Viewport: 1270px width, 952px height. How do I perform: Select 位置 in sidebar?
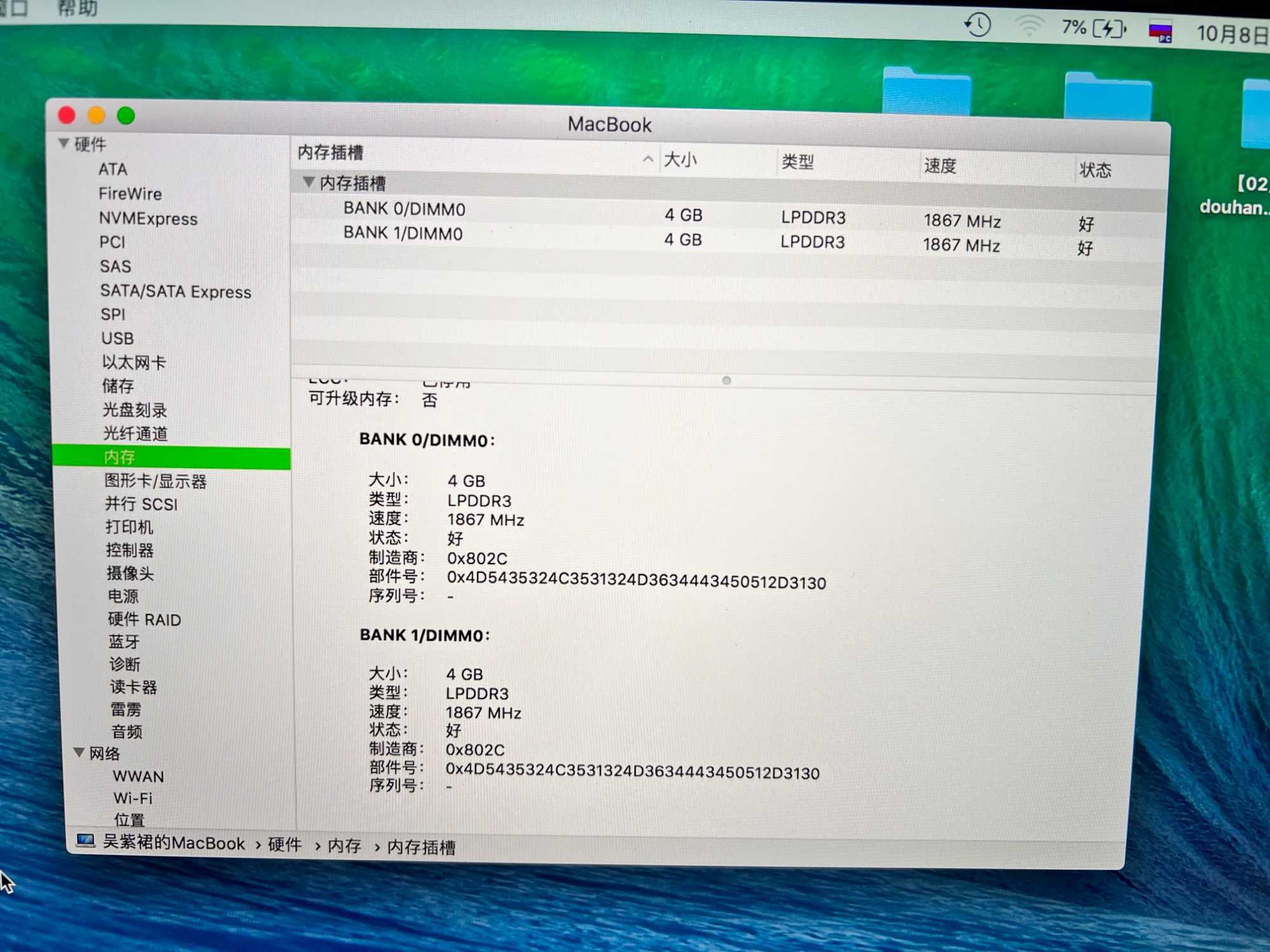[x=130, y=819]
